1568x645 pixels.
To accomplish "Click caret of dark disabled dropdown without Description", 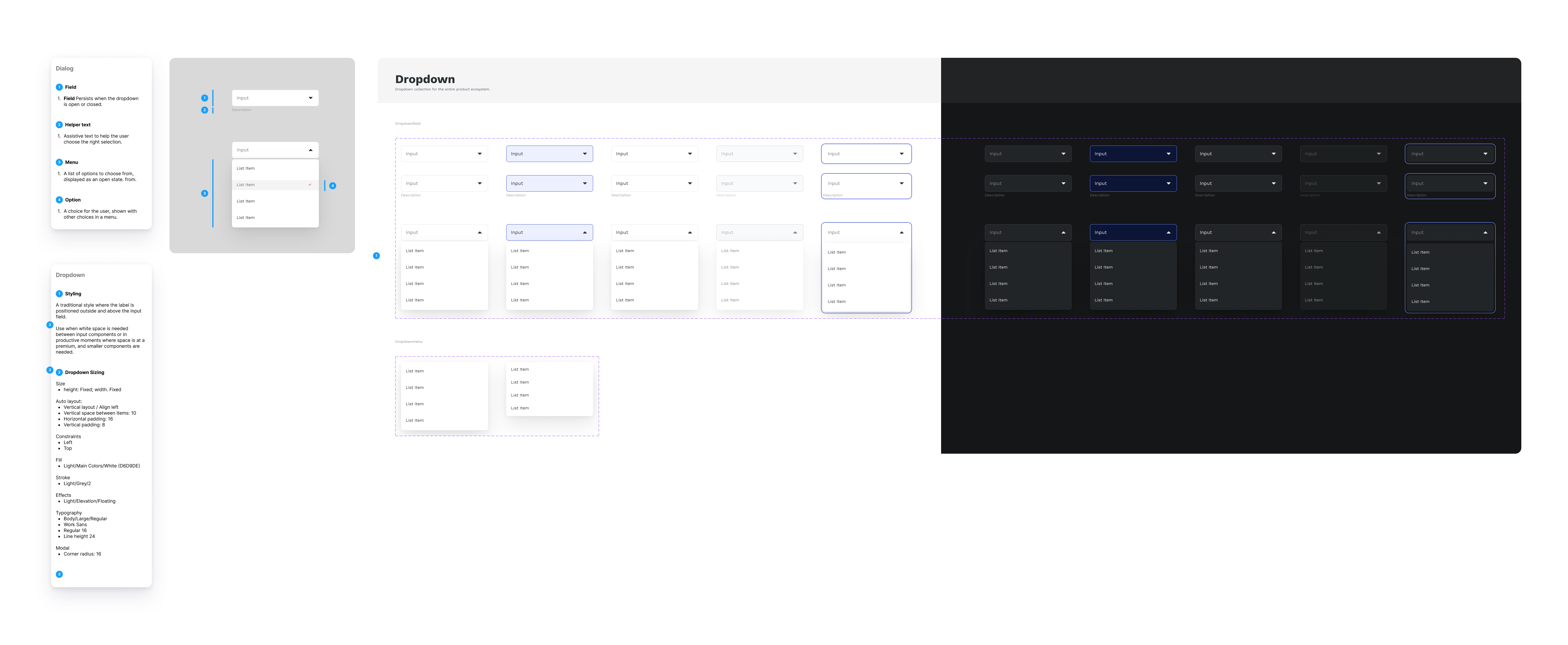I will click(1379, 154).
